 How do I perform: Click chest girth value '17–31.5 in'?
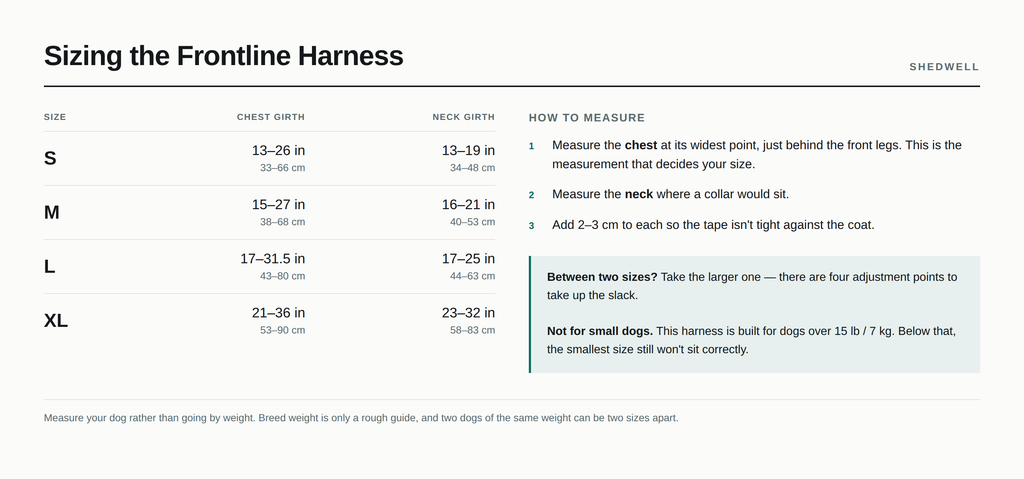pyautogui.click(x=272, y=259)
